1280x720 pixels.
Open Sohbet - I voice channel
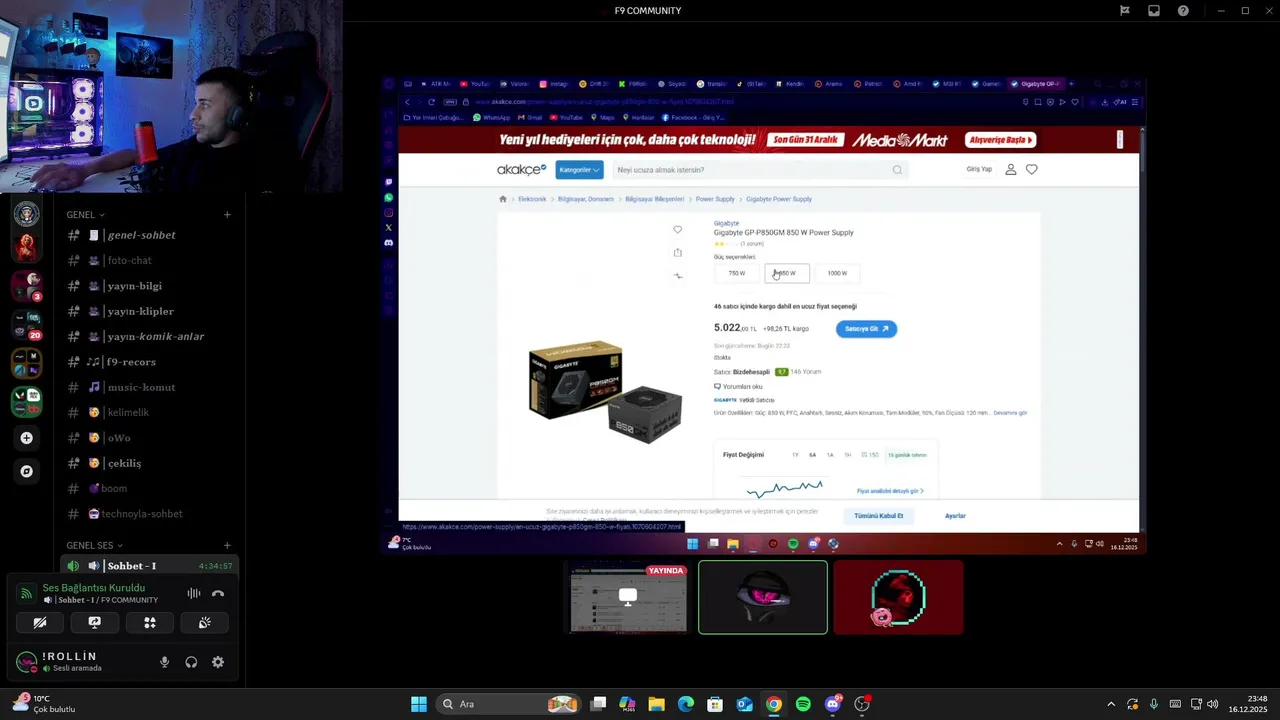pyautogui.click(x=150, y=566)
